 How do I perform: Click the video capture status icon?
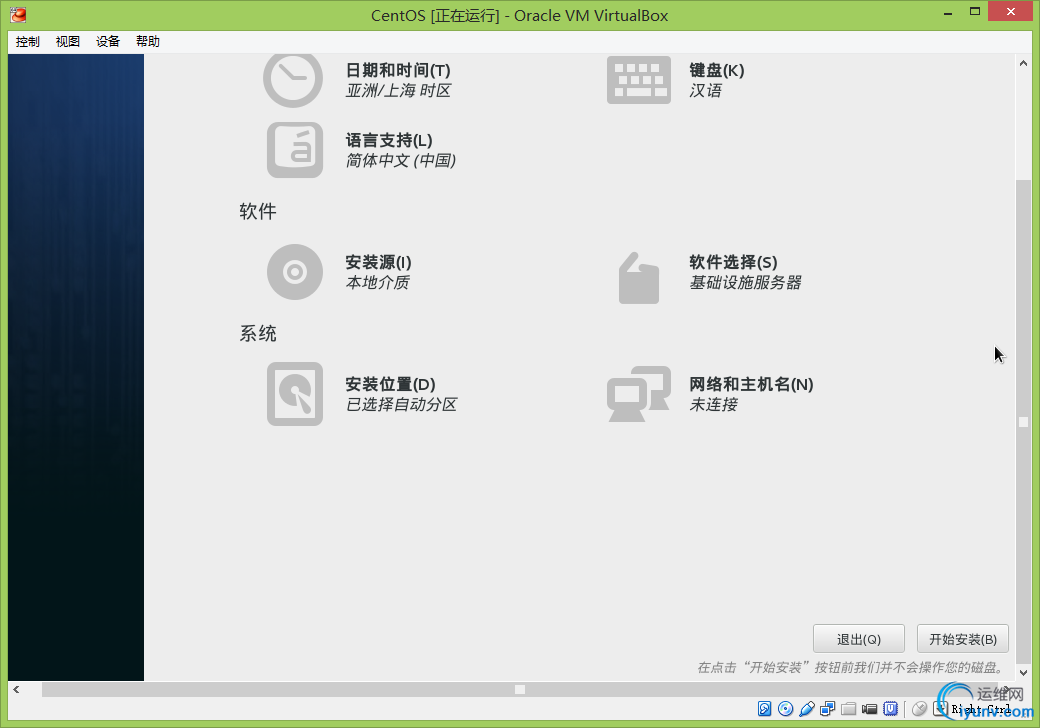pyautogui.click(x=870, y=709)
